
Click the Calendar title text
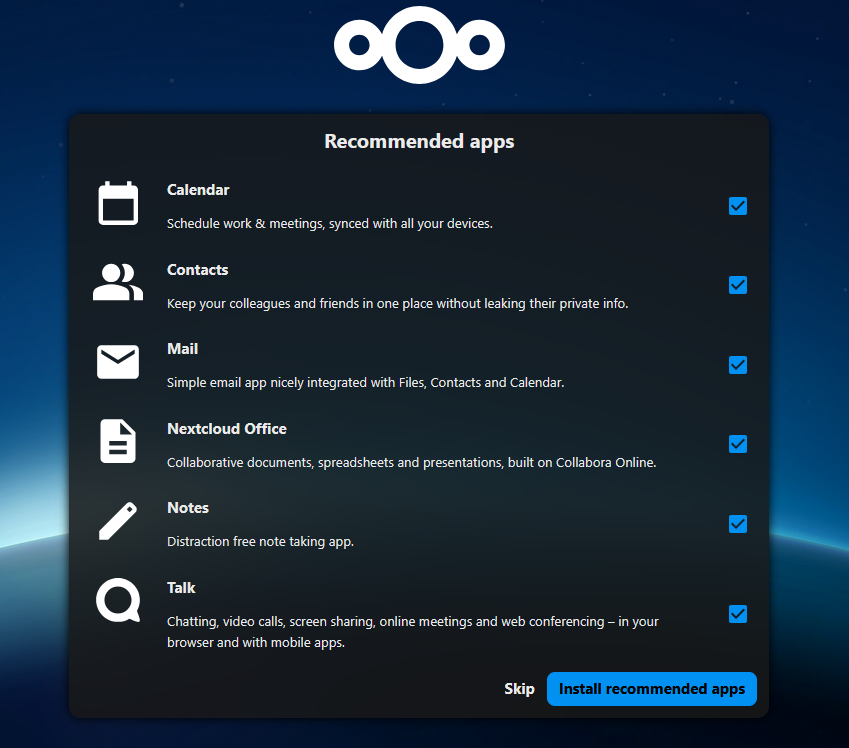coord(198,190)
